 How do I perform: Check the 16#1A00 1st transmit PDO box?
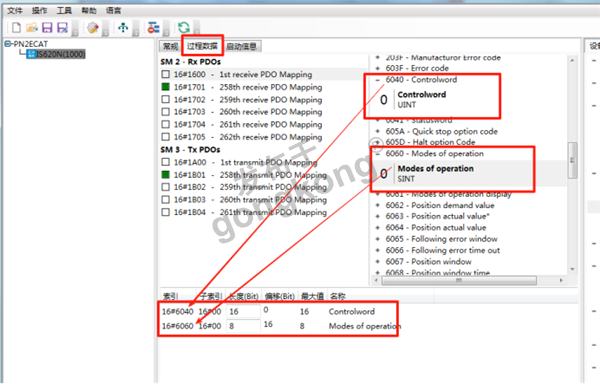click(x=165, y=162)
